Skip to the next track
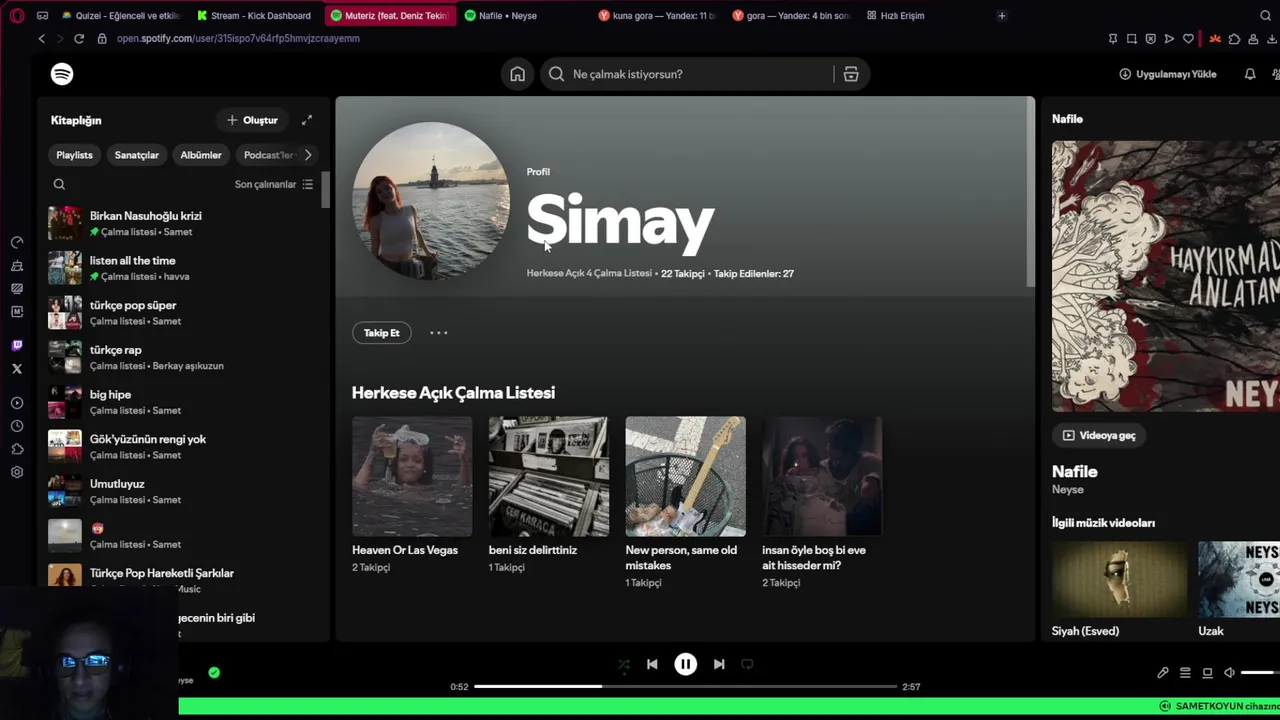This screenshot has height=720, width=1280. click(719, 664)
